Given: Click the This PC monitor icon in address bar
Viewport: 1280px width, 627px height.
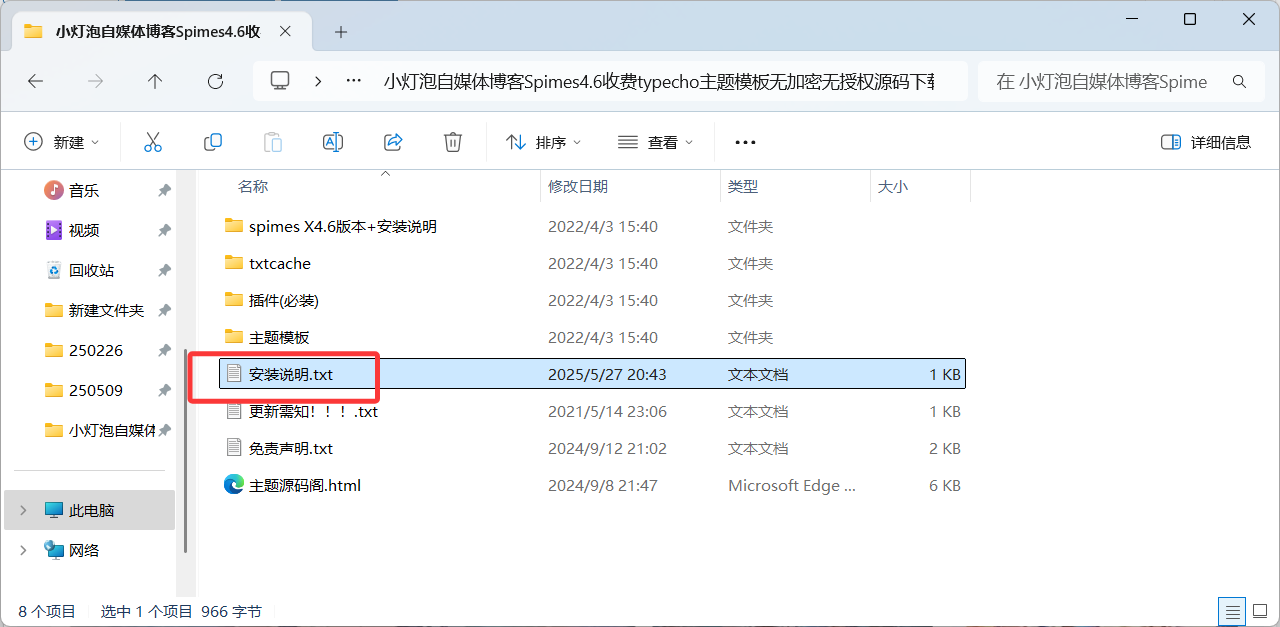Looking at the screenshot, I should pyautogui.click(x=280, y=81).
